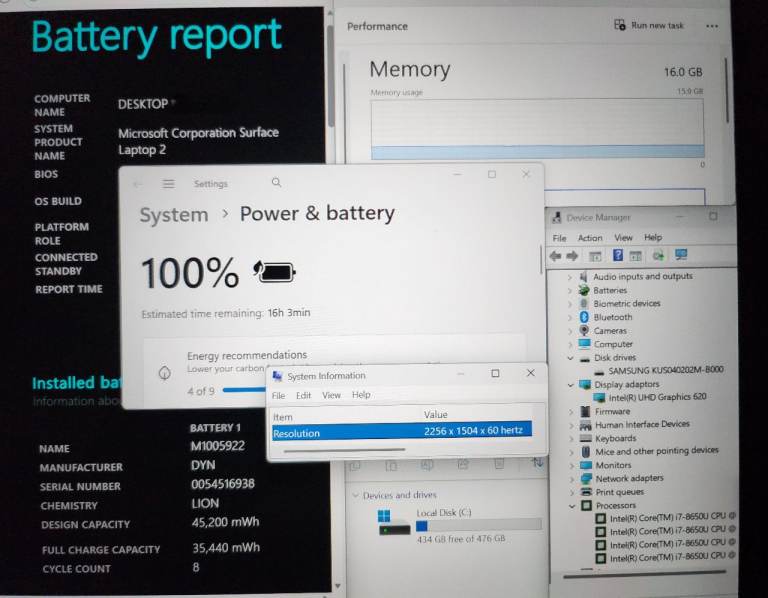This screenshot has height=598, width=768.
Task: Open Settings hamburger navigation menu
Action: tap(169, 184)
